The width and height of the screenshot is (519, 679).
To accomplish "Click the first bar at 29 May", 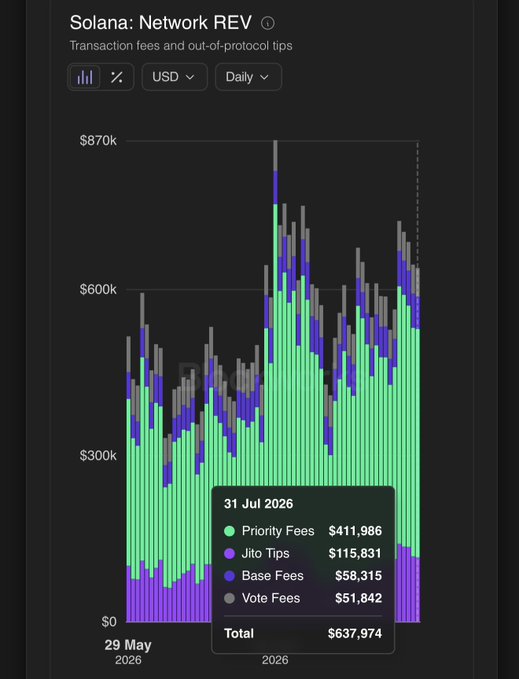I will (129, 479).
